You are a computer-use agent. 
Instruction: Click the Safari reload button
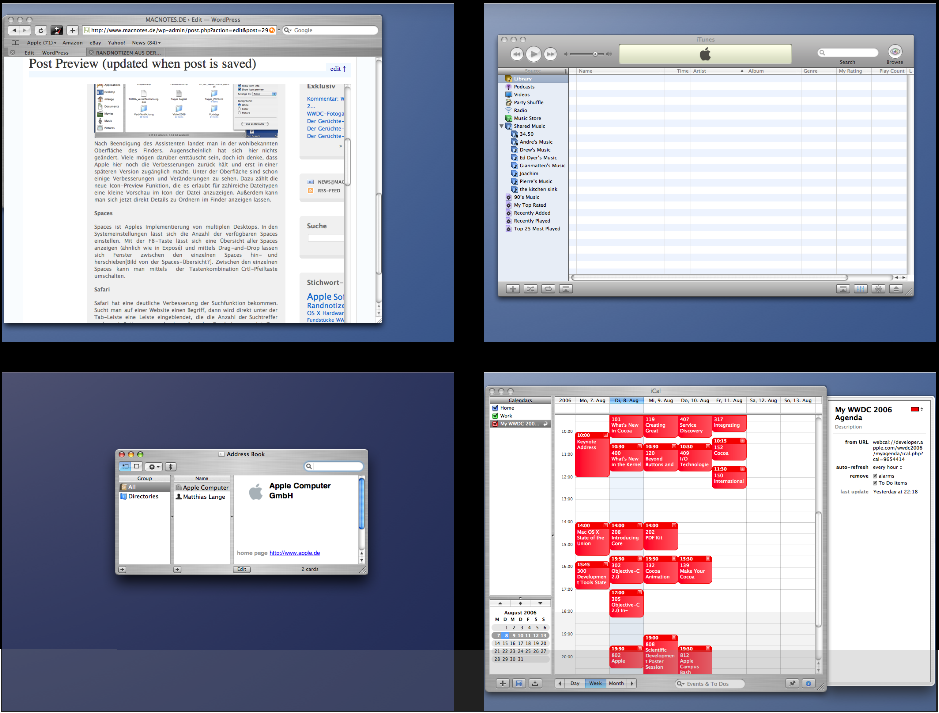click(x=41, y=30)
